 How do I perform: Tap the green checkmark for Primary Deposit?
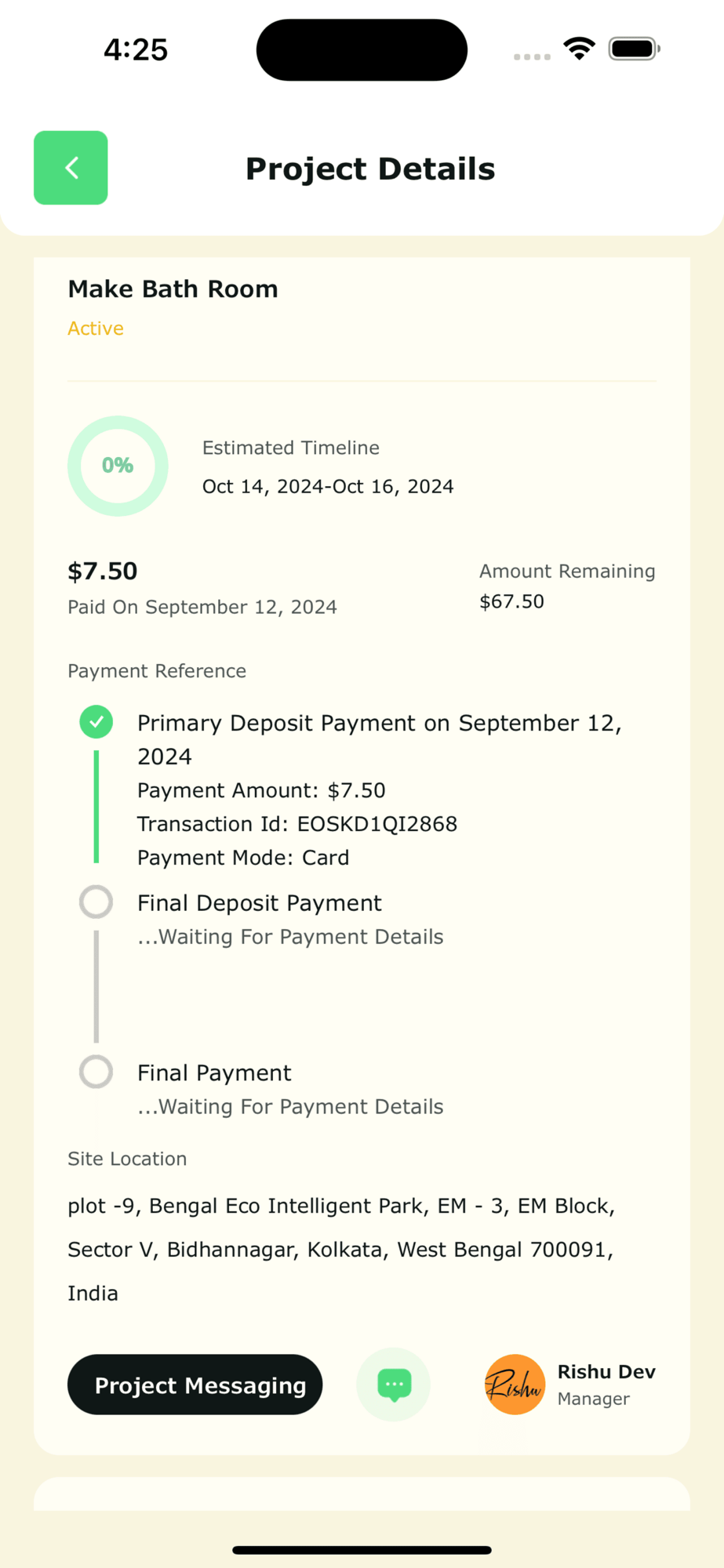[96, 722]
